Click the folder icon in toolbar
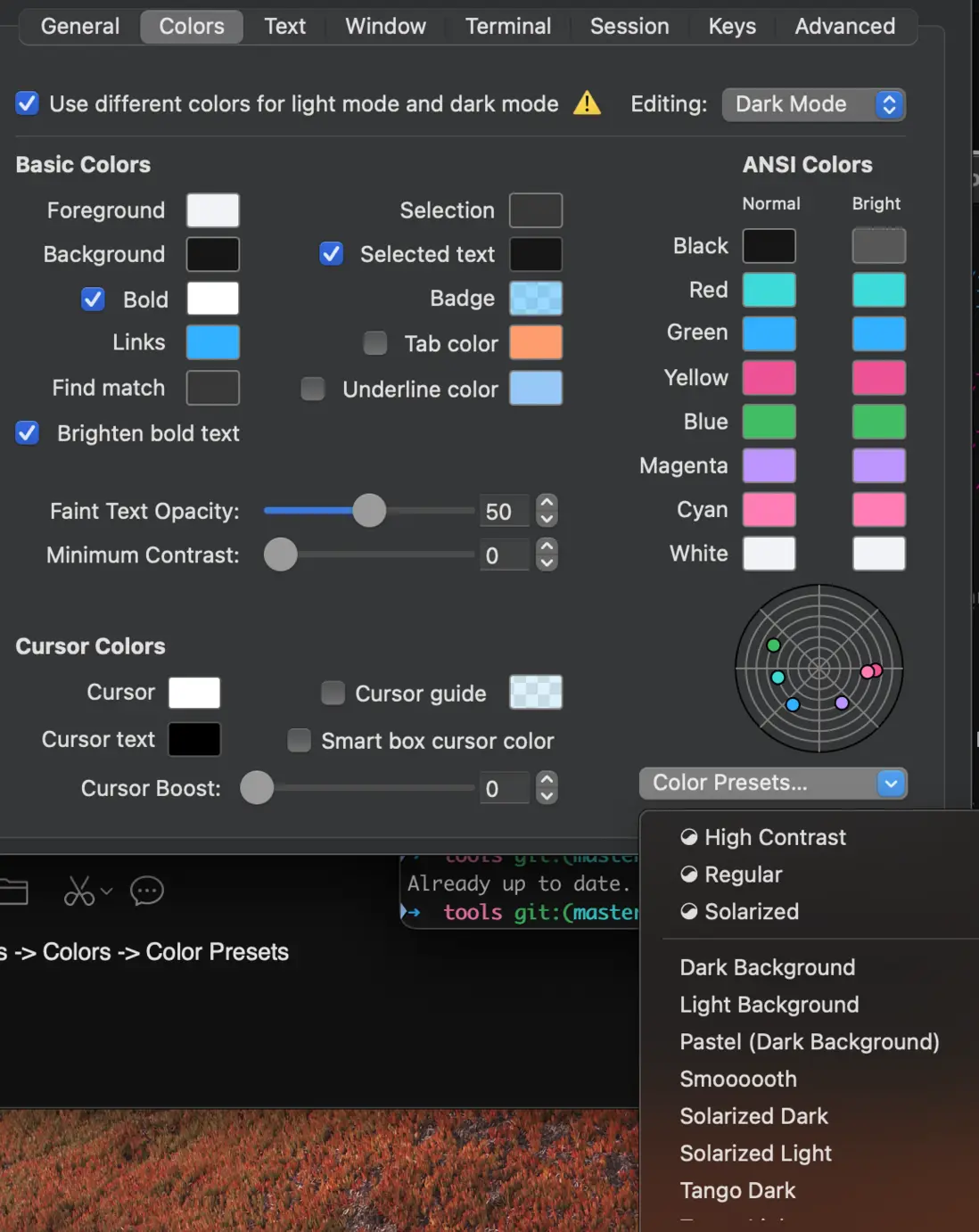Viewport: 979px width, 1232px height. (x=13, y=891)
